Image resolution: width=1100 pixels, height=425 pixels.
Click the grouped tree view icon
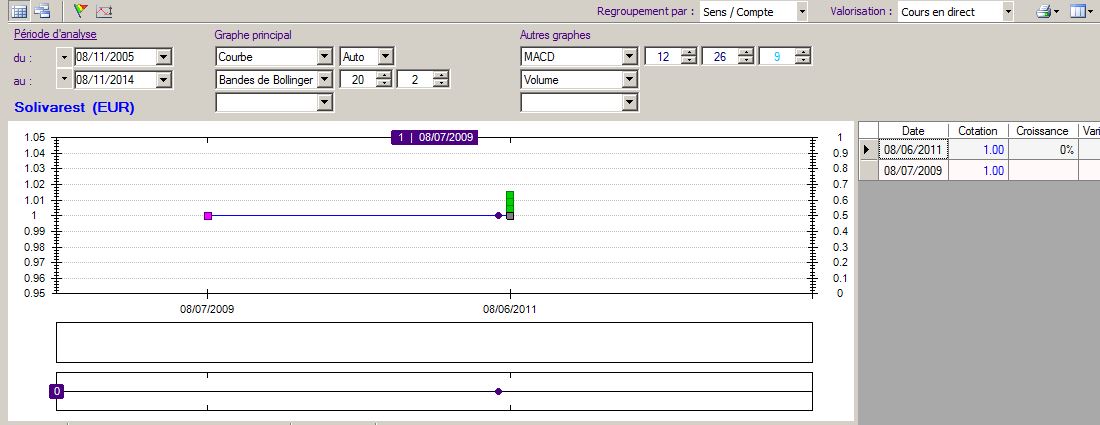click(x=42, y=12)
